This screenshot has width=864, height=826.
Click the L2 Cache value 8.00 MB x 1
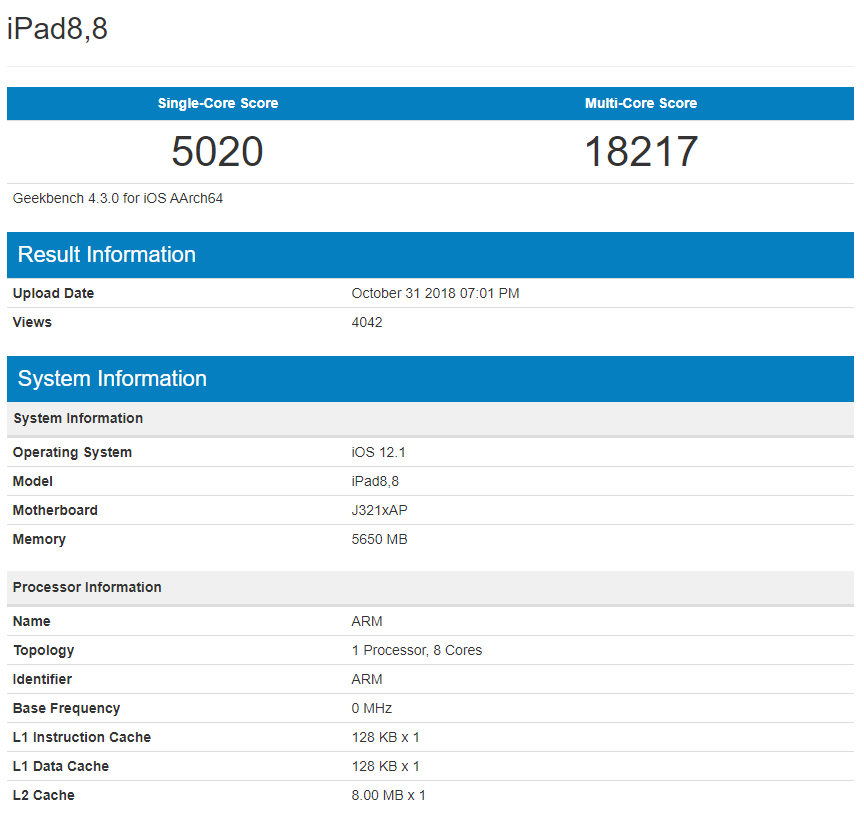[388, 795]
